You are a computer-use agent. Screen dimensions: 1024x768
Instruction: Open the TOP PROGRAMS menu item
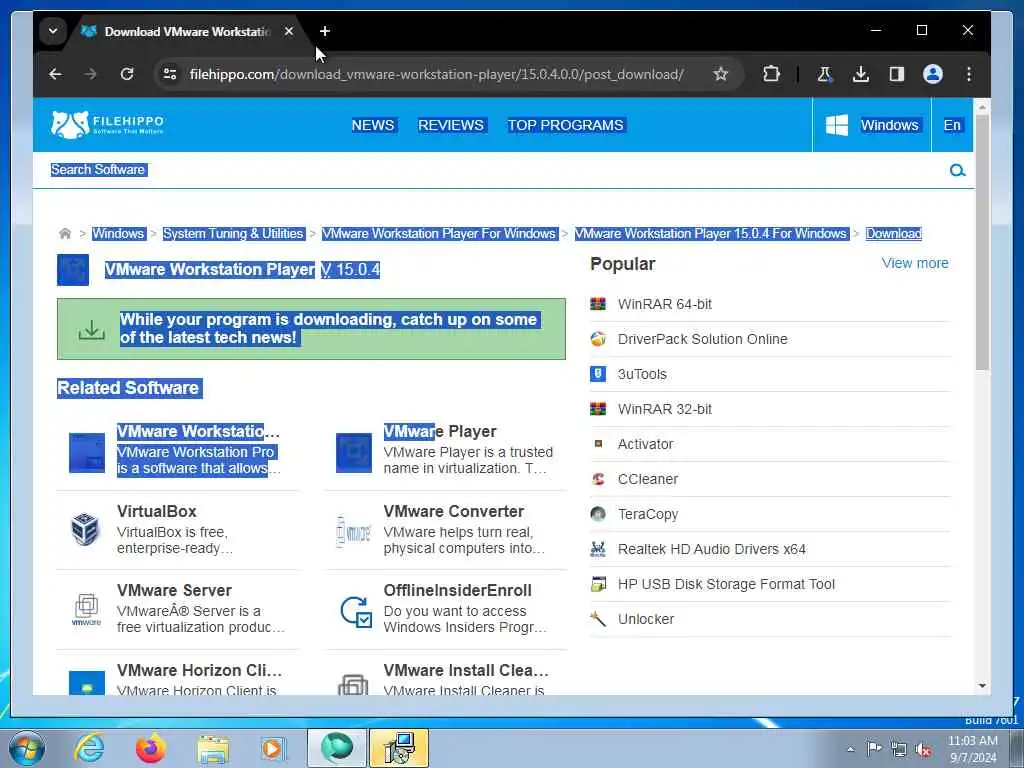coord(566,125)
